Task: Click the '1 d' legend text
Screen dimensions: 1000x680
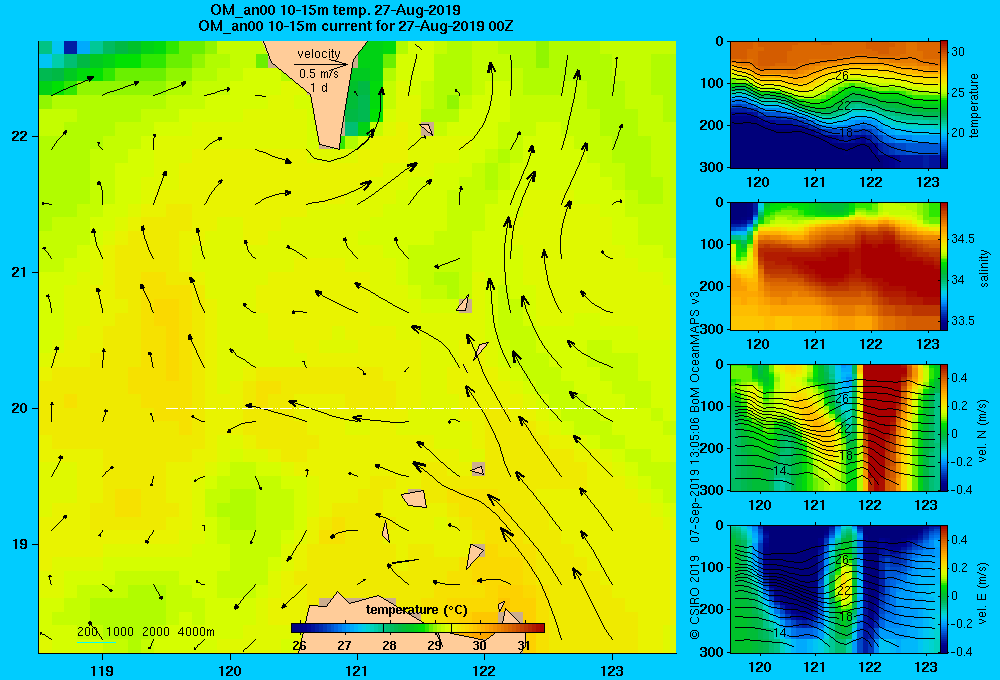Action: point(319,88)
